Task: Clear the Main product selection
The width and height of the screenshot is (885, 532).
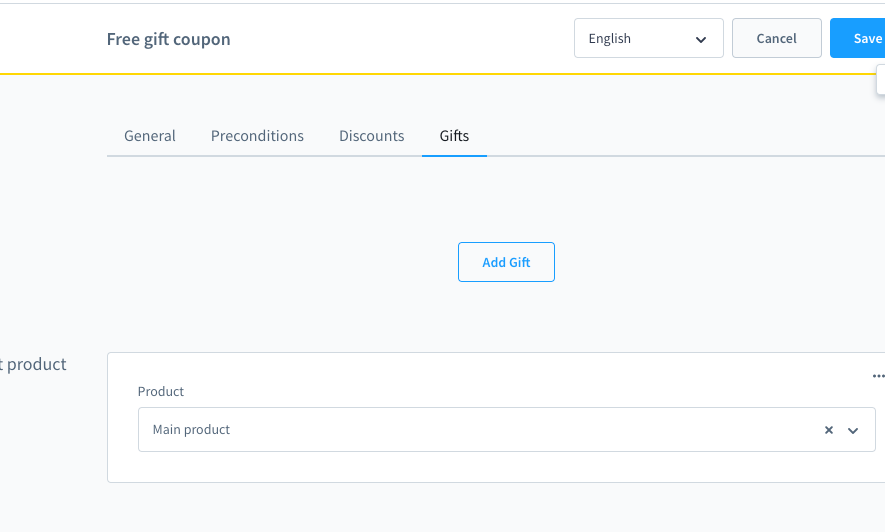Action: tap(828, 430)
